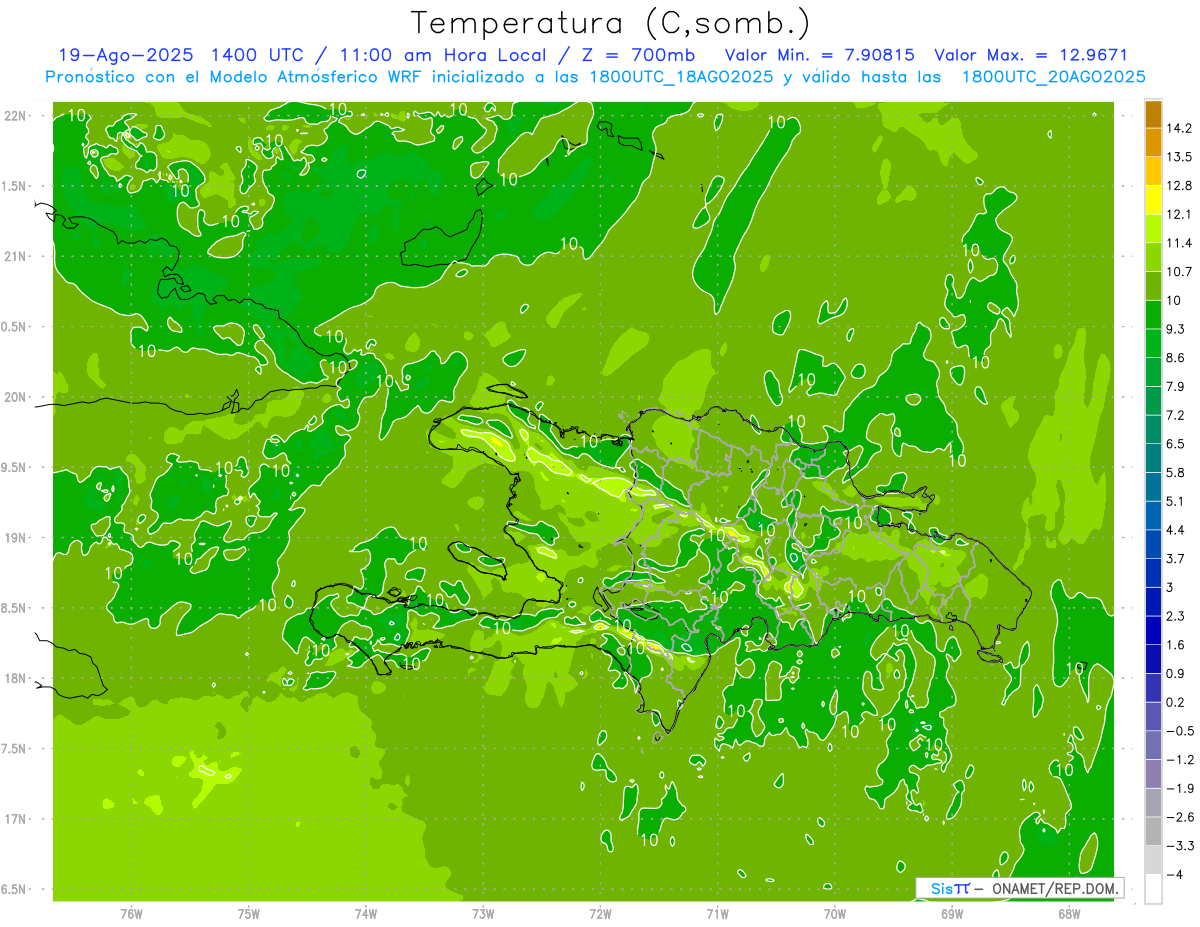
Task: Click latitude axis label "20N"
Action: tap(15, 397)
